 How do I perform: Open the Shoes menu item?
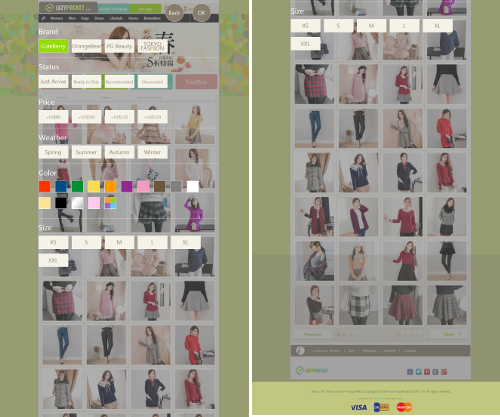[x=99, y=18]
